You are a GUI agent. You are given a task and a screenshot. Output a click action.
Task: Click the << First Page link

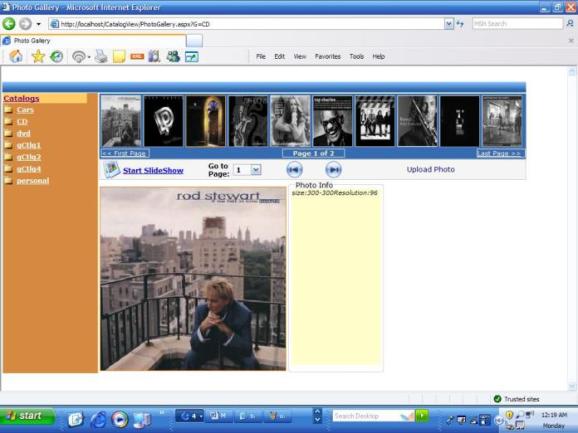pyautogui.click(x=125, y=153)
